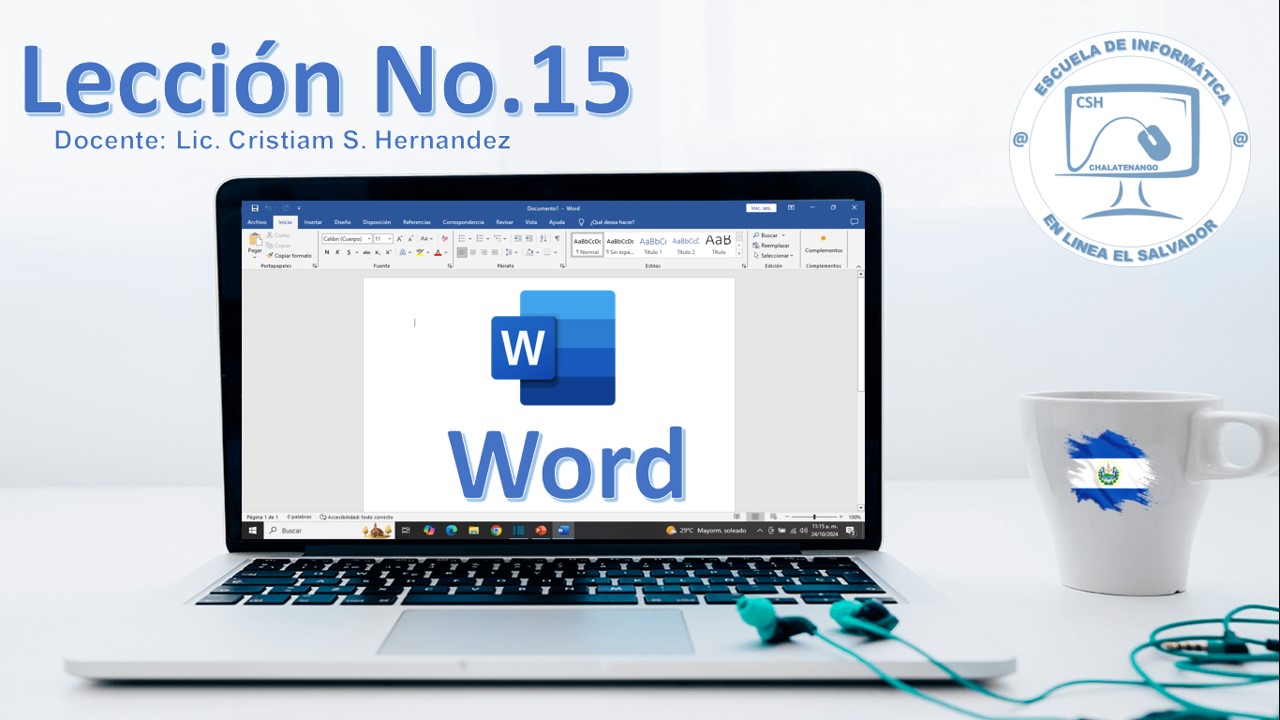Apply the Título 1 style thumbnail
Screen dimensions: 1280x720
click(x=653, y=245)
